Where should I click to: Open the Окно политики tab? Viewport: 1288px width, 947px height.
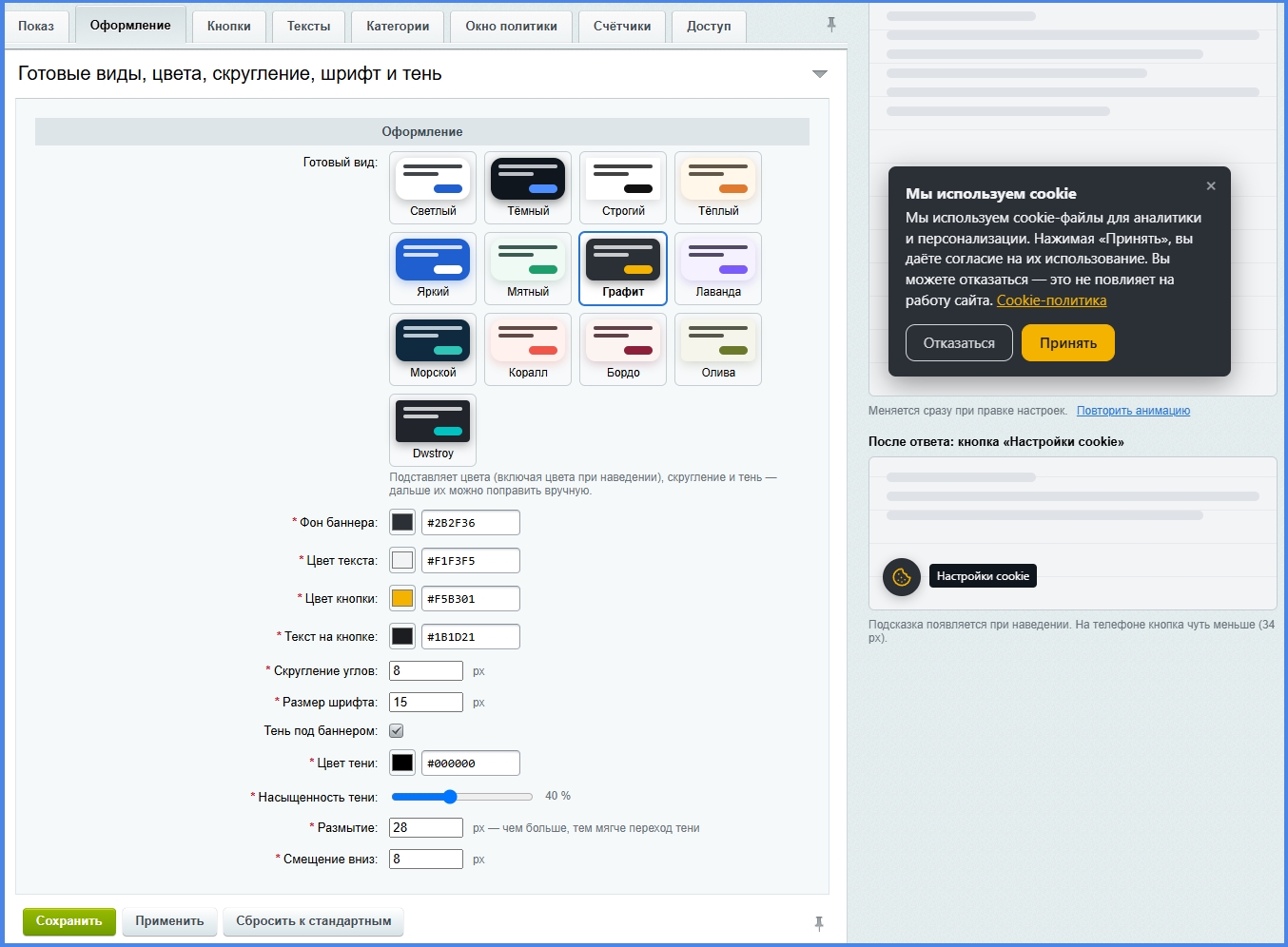(512, 26)
